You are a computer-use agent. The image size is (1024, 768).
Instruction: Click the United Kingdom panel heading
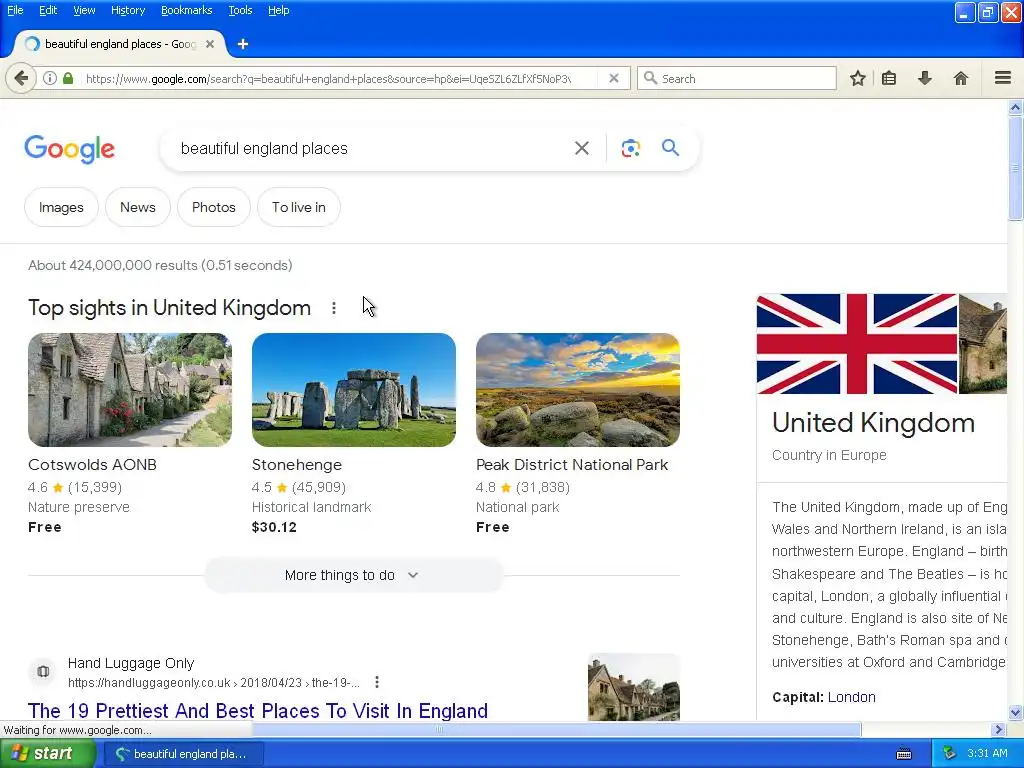click(873, 423)
